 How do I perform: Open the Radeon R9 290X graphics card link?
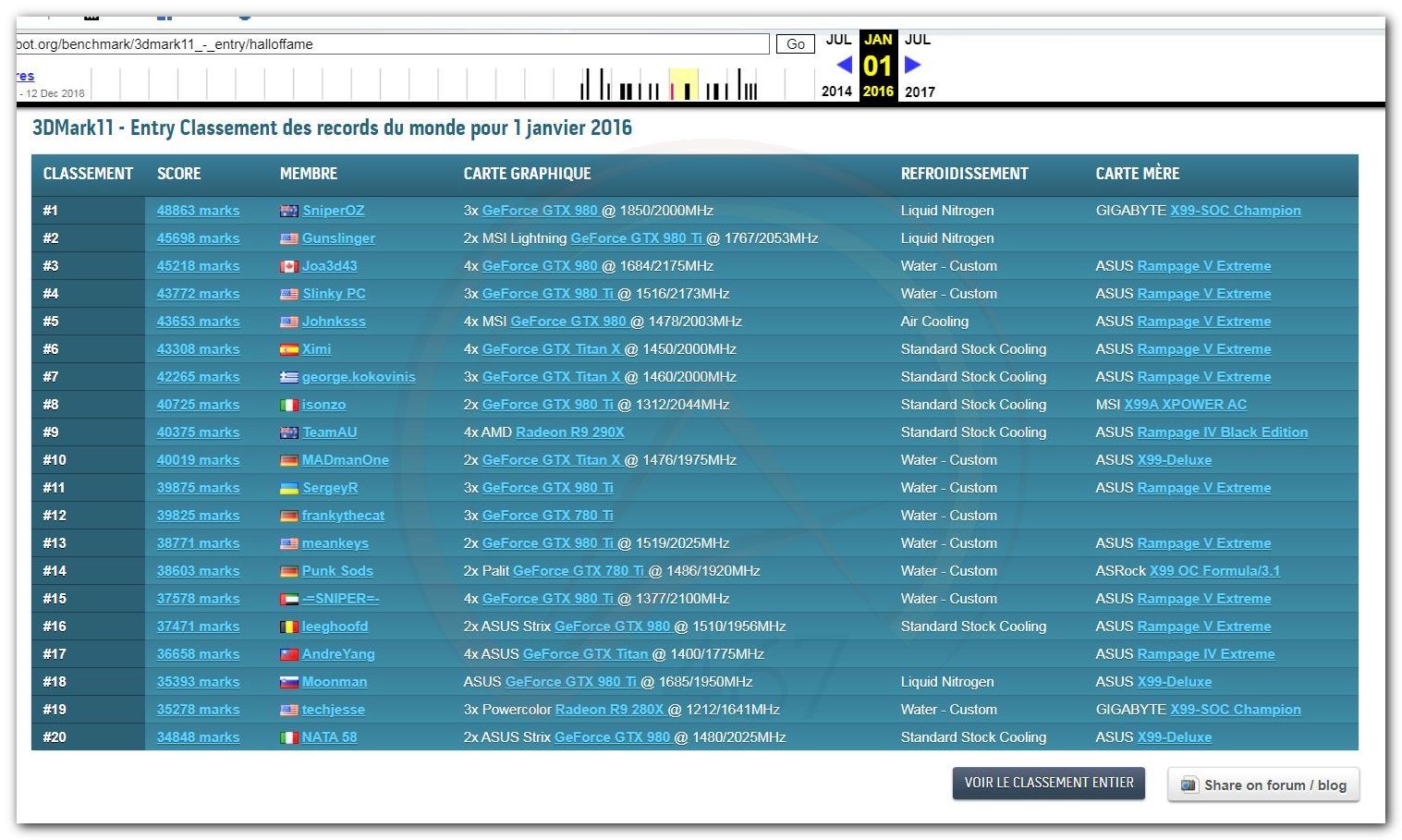click(569, 432)
